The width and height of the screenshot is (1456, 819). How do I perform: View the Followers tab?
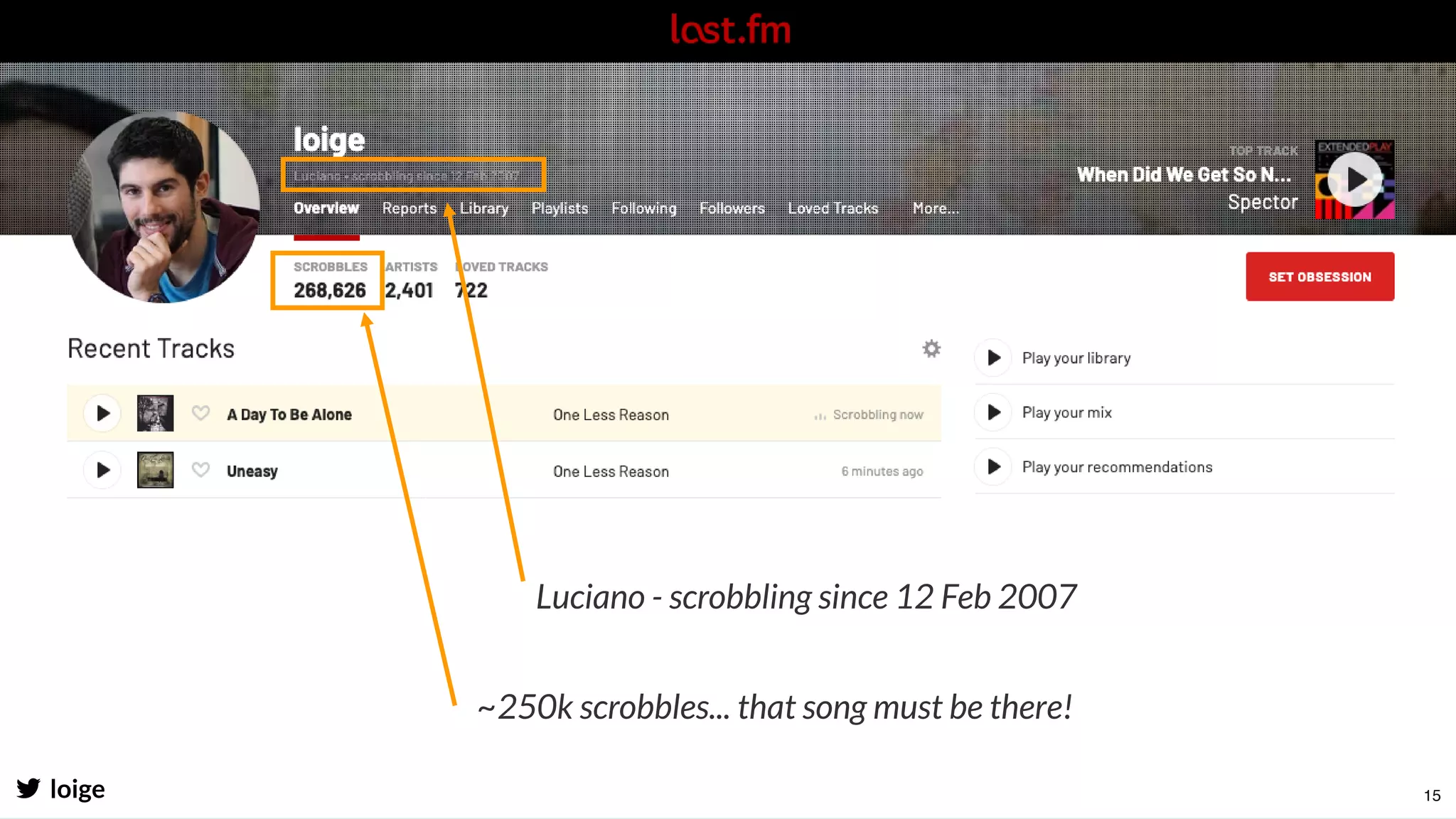tap(732, 208)
